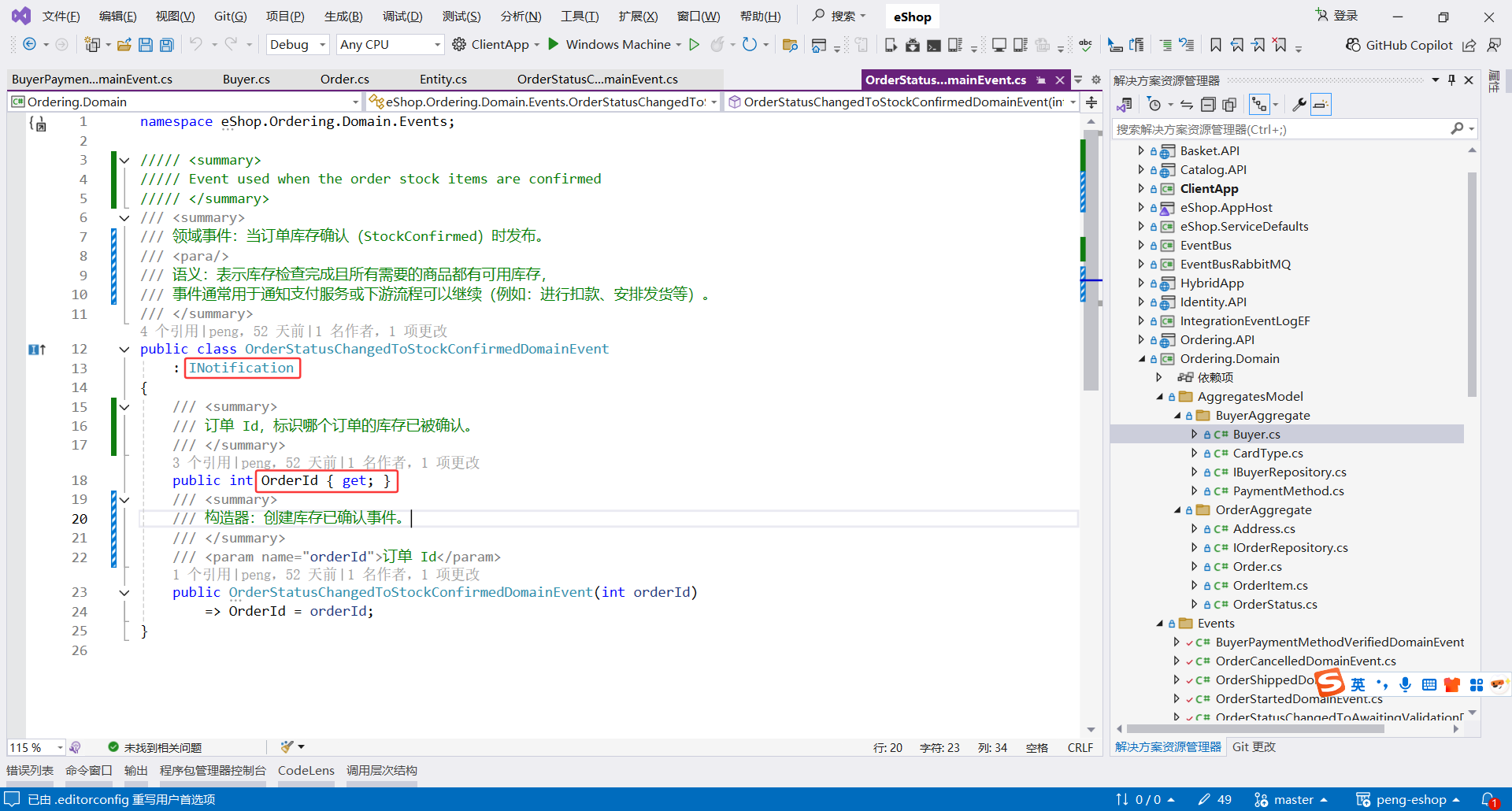Click the spell checker abc icon
The width and height of the screenshot is (1512, 811).
pos(1086,45)
